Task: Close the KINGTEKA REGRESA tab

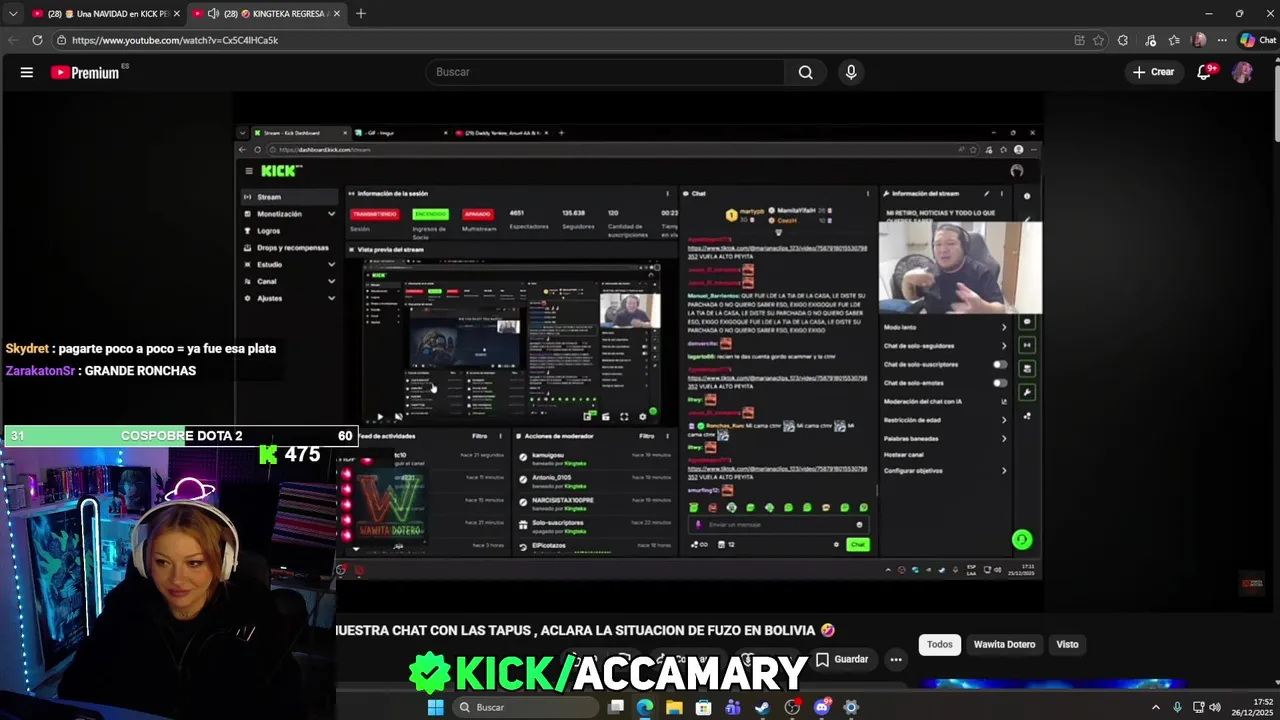Action: (337, 14)
